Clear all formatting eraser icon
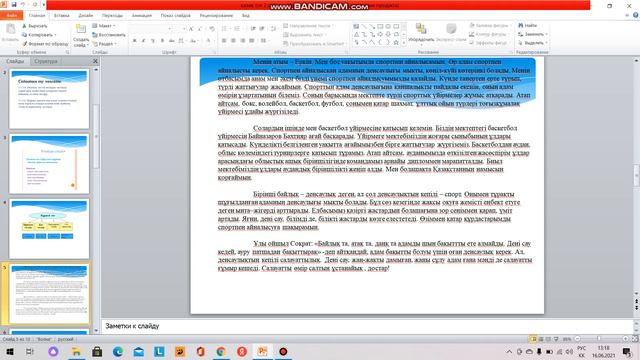 212,29
